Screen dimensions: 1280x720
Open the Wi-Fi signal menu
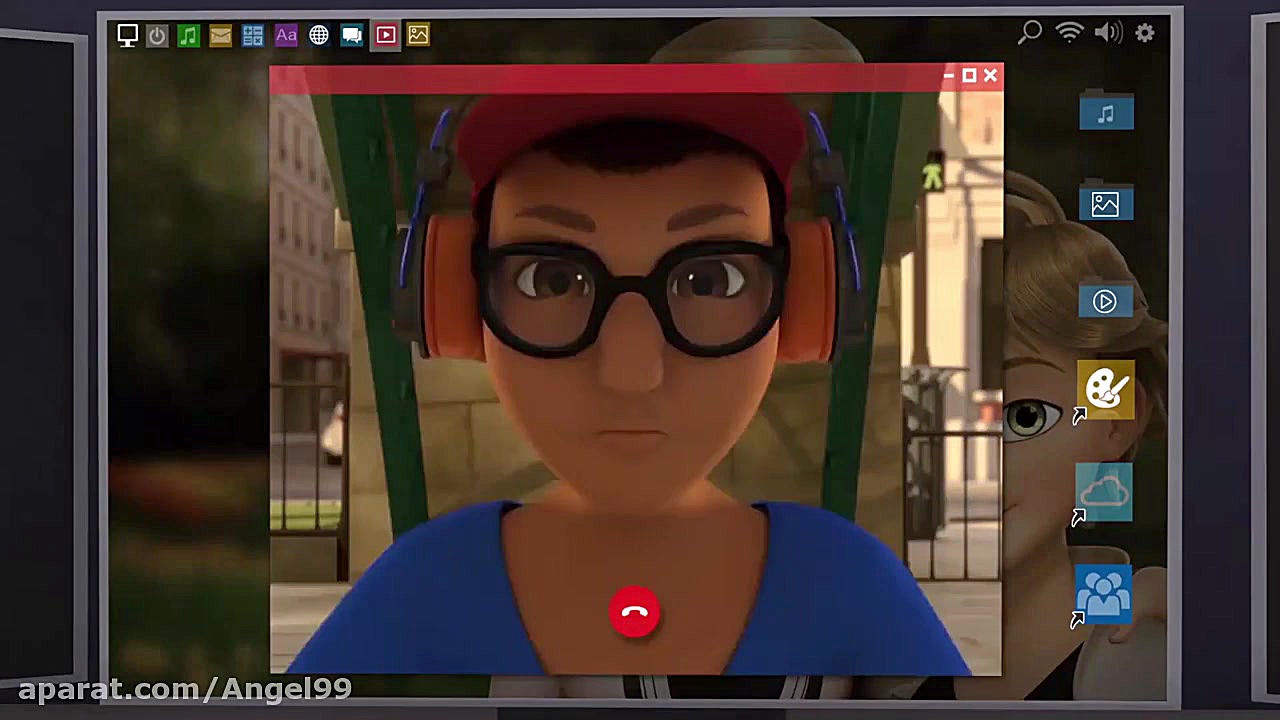[1070, 32]
